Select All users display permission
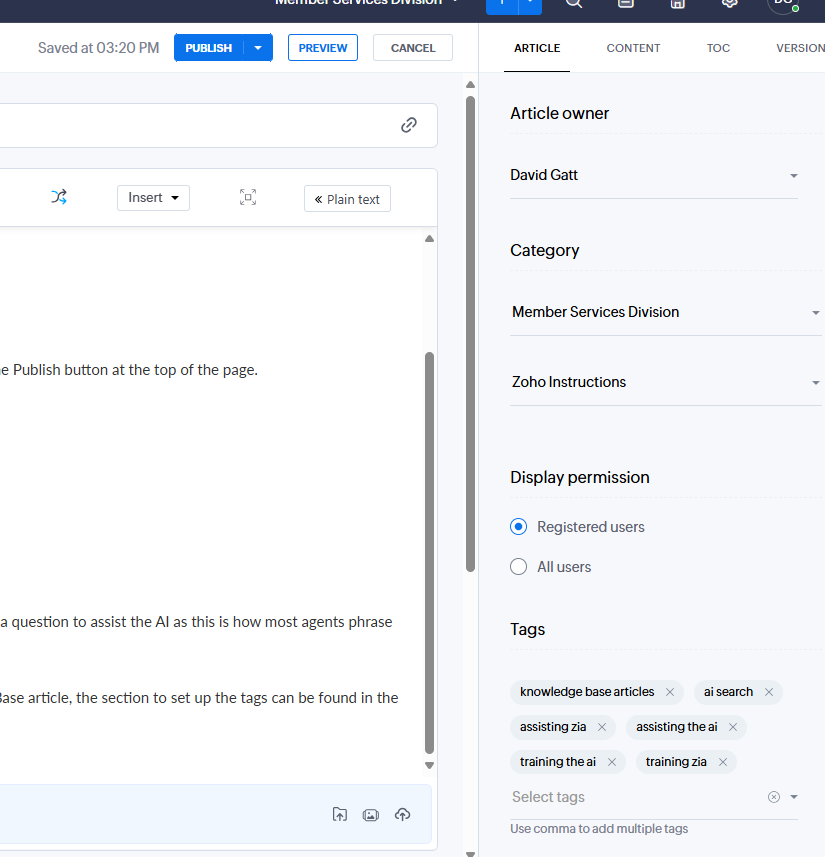825x857 pixels. coord(518,567)
